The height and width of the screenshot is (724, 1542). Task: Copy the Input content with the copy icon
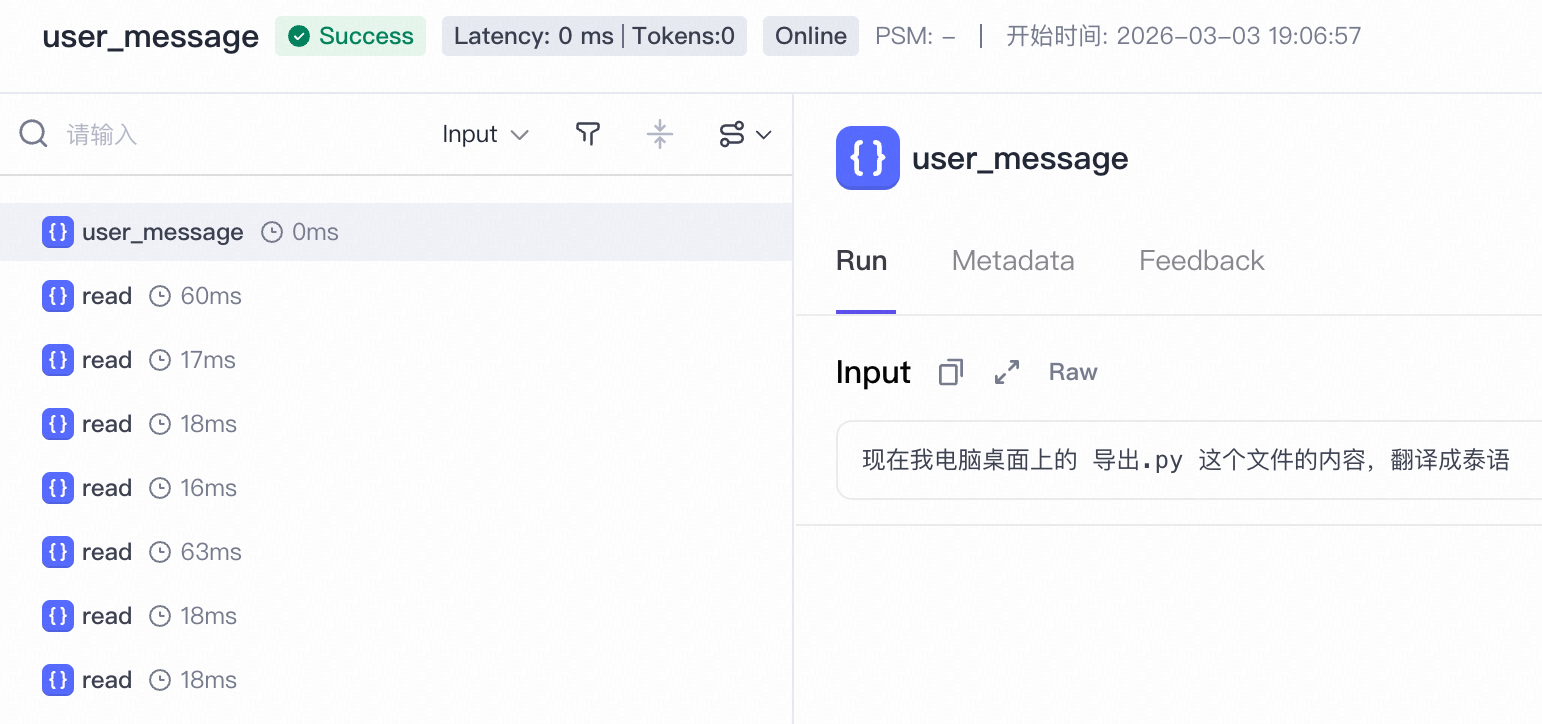(951, 372)
